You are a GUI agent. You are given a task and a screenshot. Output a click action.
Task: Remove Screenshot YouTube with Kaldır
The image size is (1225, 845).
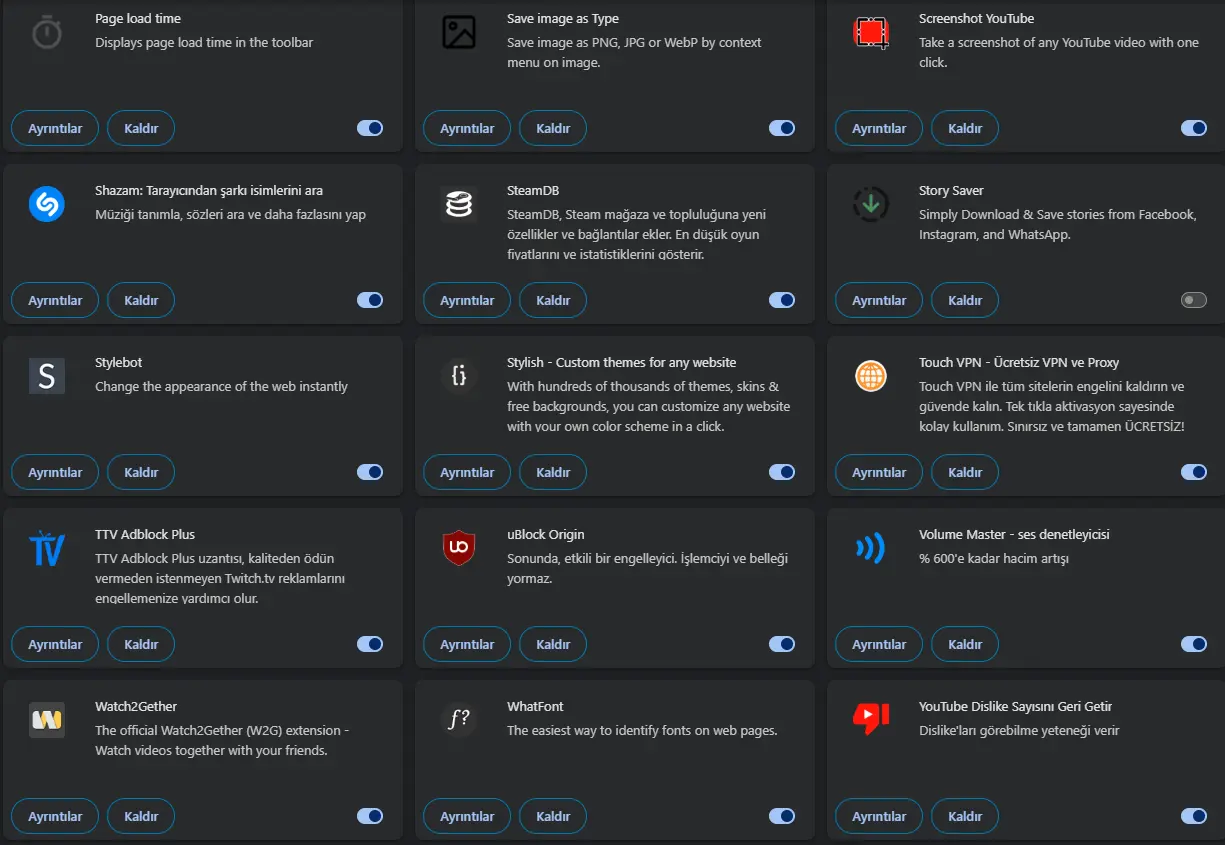[965, 128]
